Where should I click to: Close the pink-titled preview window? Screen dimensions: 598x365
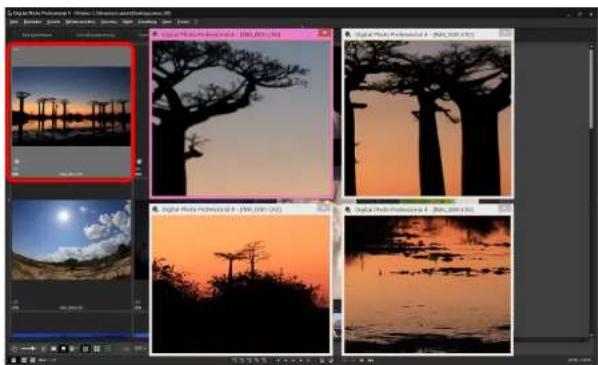point(324,34)
